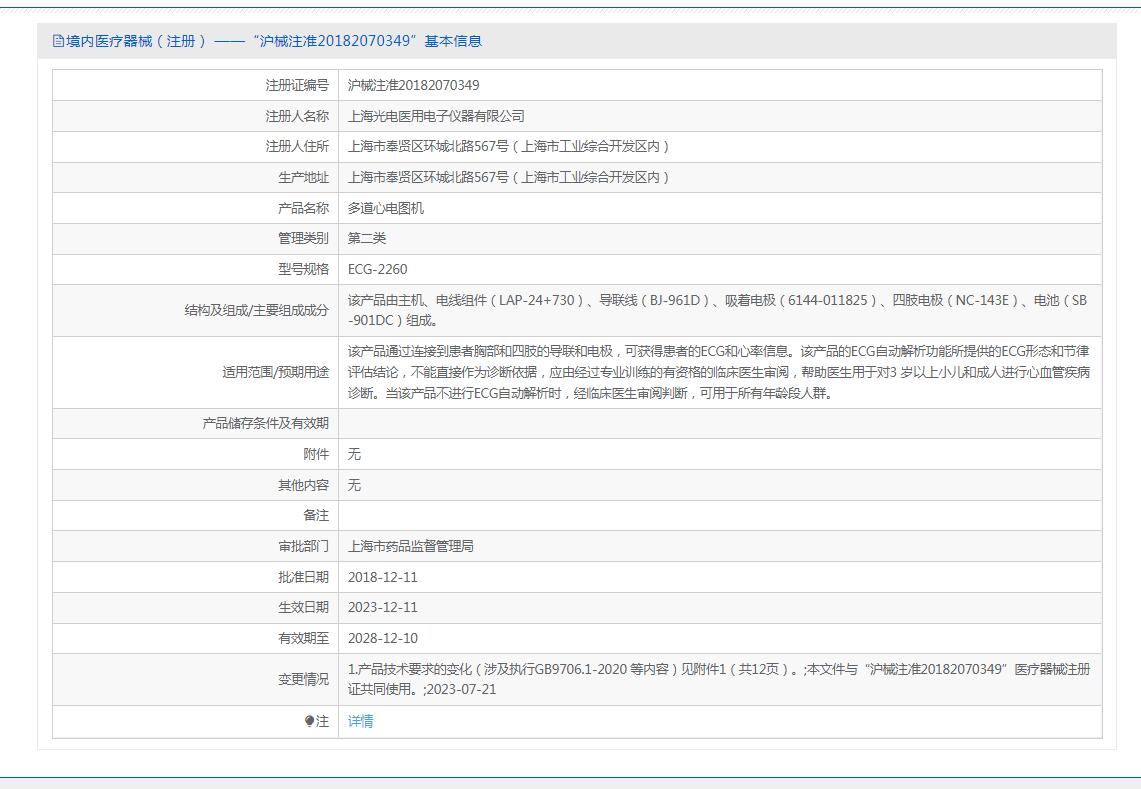Click the 第二类 management category value
The height and width of the screenshot is (789, 1141).
click(x=367, y=238)
